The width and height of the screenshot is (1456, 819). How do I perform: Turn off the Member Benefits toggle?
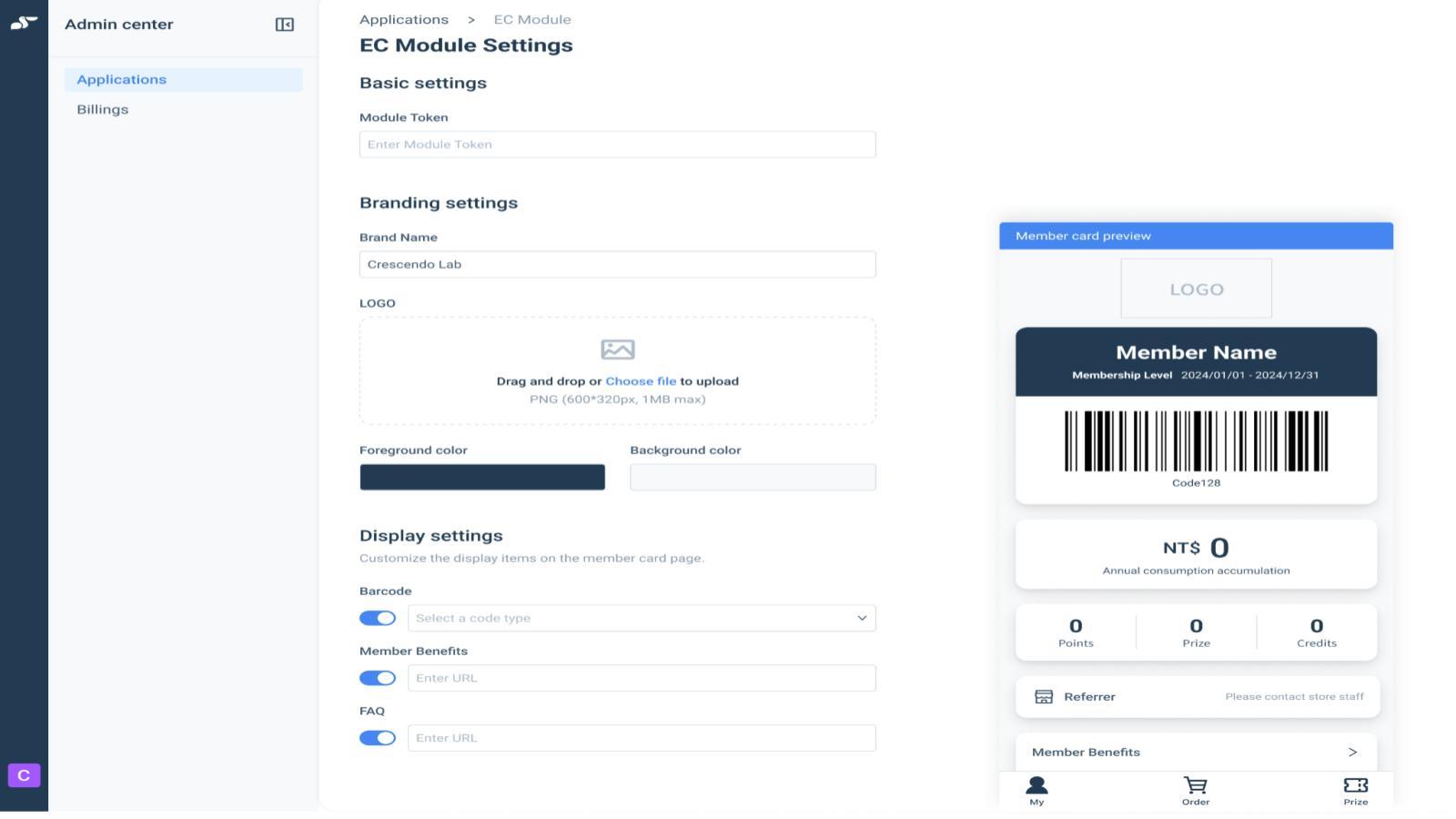coord(378,677)
